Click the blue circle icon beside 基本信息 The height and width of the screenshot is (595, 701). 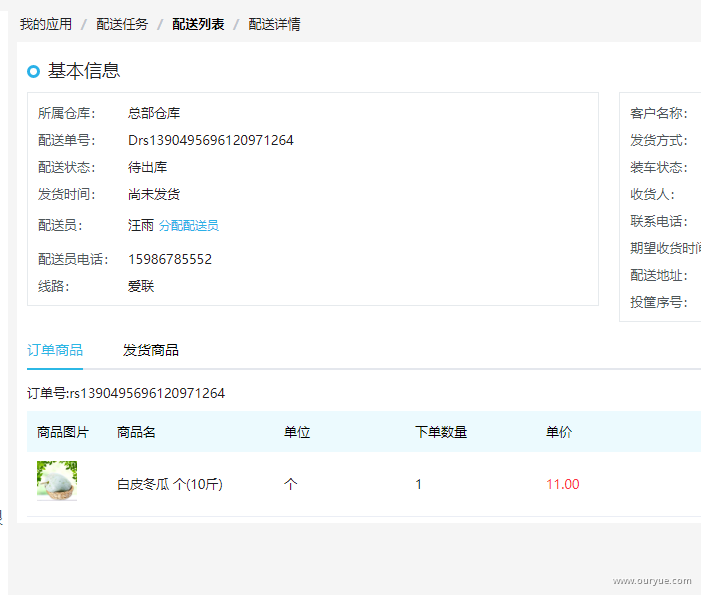point(34,72)
